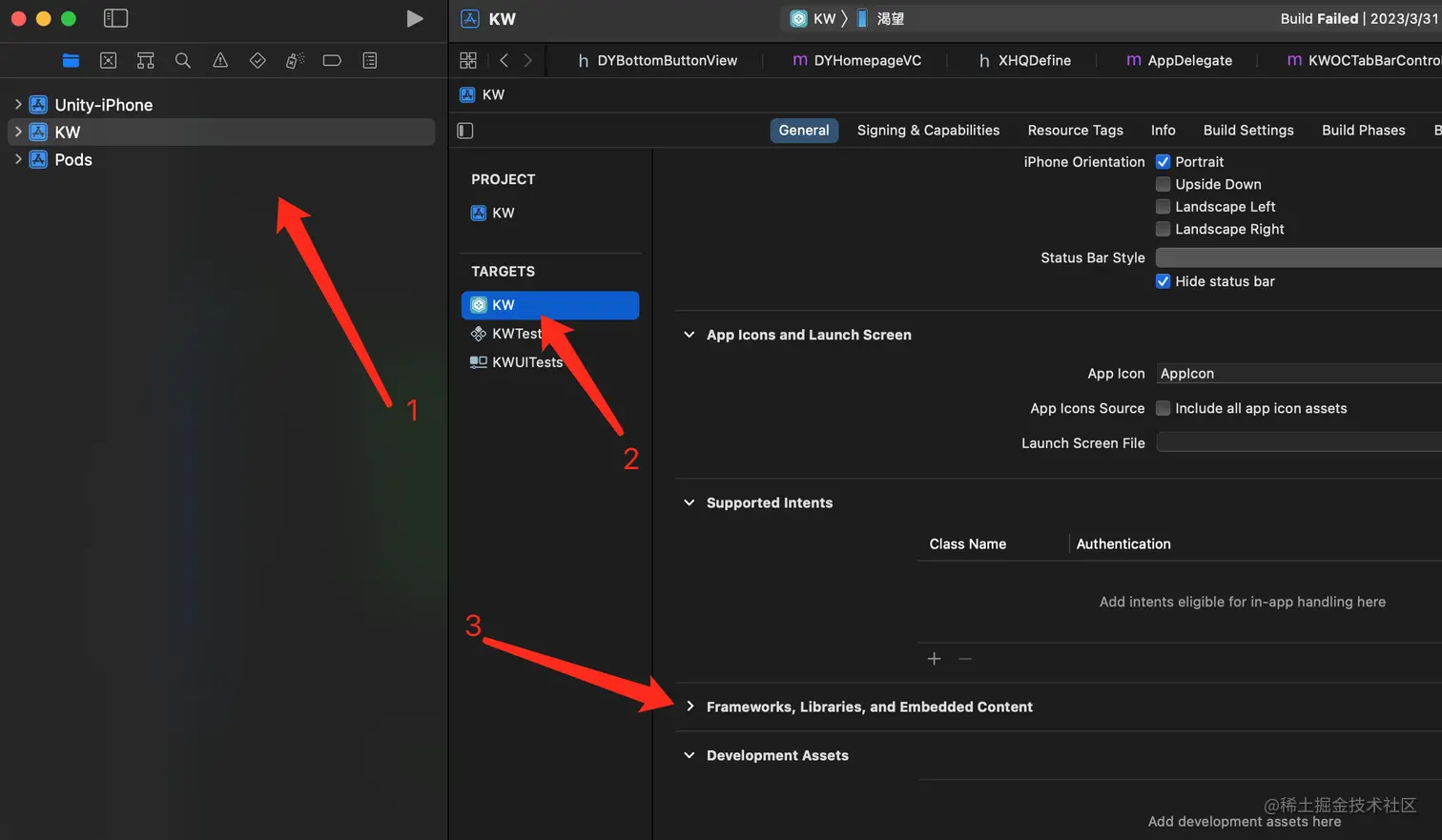Click the App Icon field
This screenshot has width=1442, height=840.
(1299, 374)
